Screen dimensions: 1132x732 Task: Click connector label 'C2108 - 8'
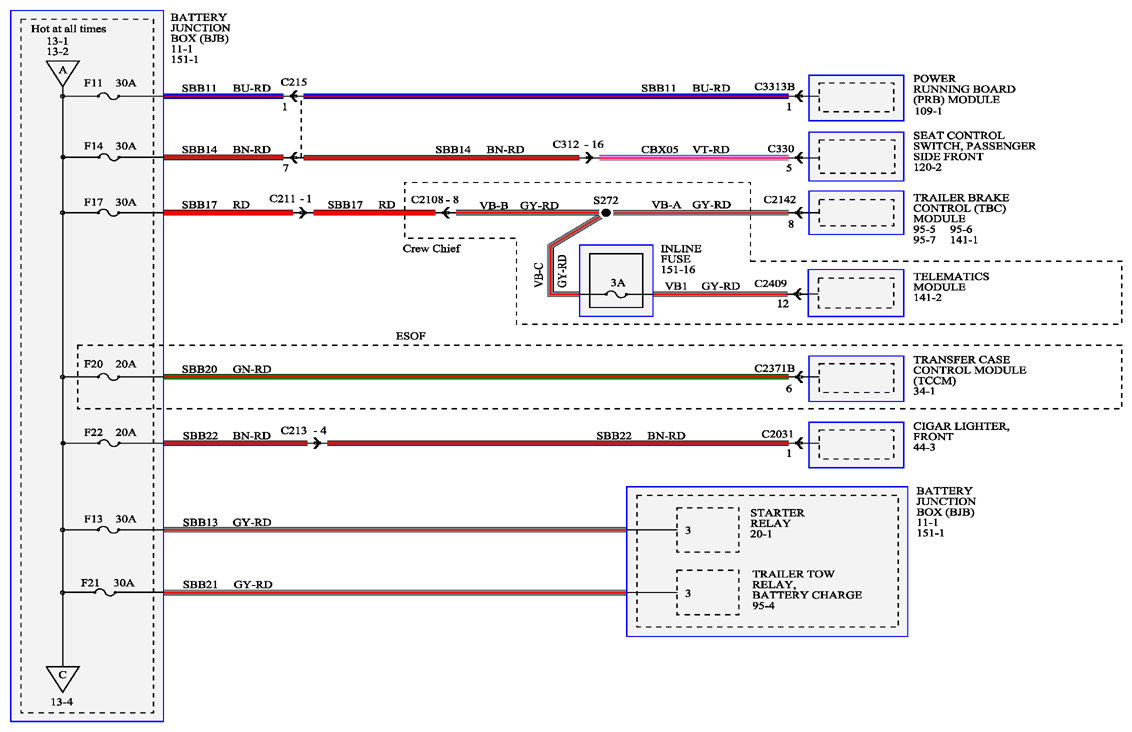pyautogui.click(x=435, y=199)
